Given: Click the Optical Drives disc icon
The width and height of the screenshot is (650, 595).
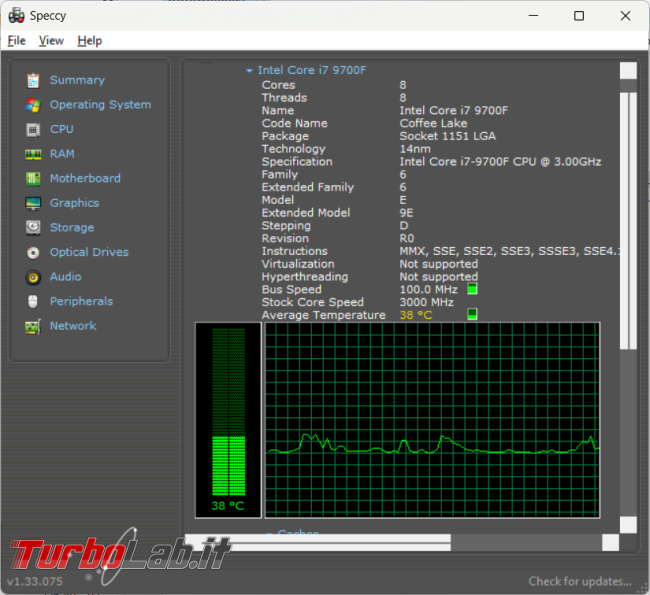Looking at the screenshot, I should tap(33, 253).
